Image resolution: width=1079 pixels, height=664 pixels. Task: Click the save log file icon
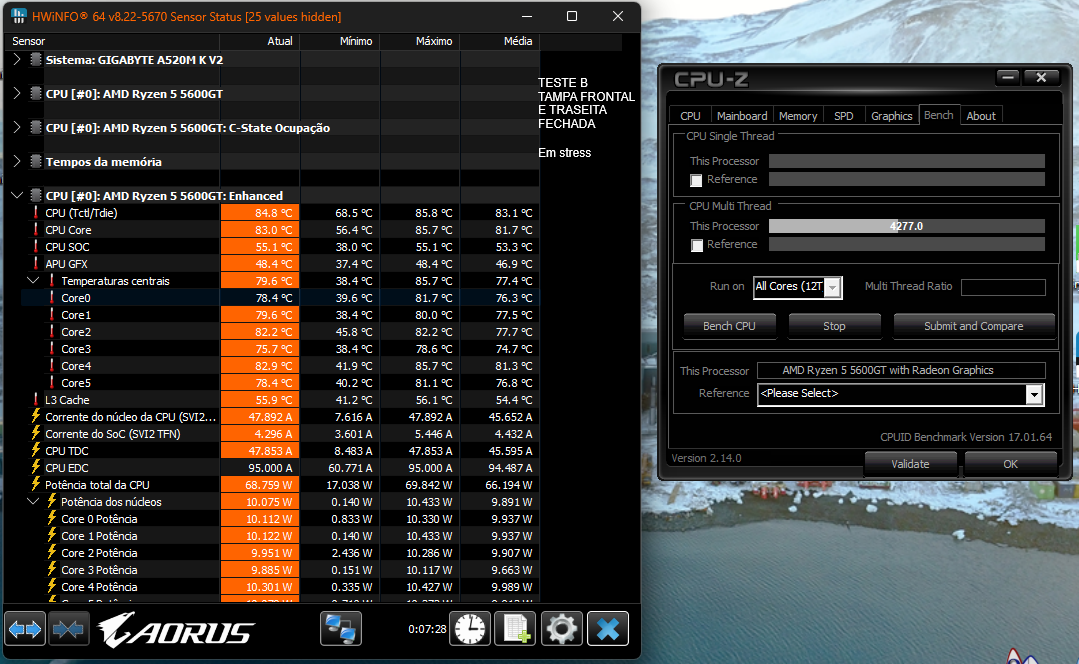[x=515, y=629]
